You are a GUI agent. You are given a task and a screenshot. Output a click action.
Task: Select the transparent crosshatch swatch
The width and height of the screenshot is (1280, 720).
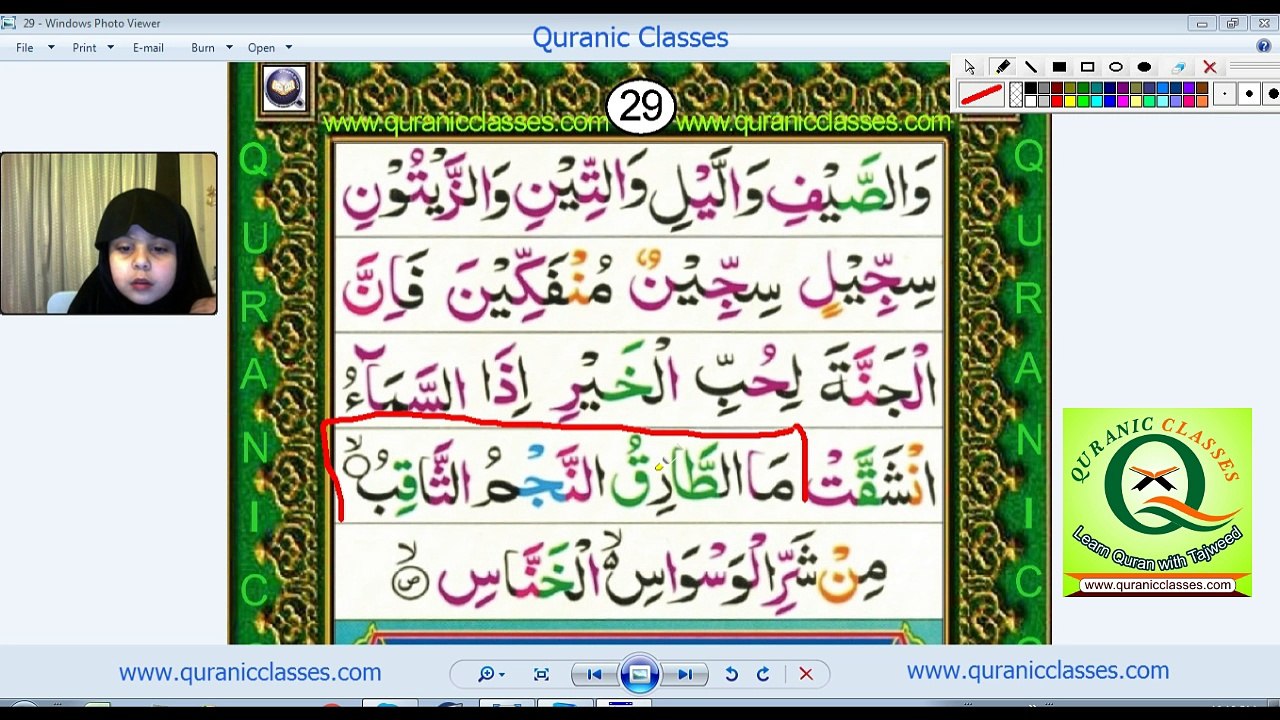(1016, 94)
